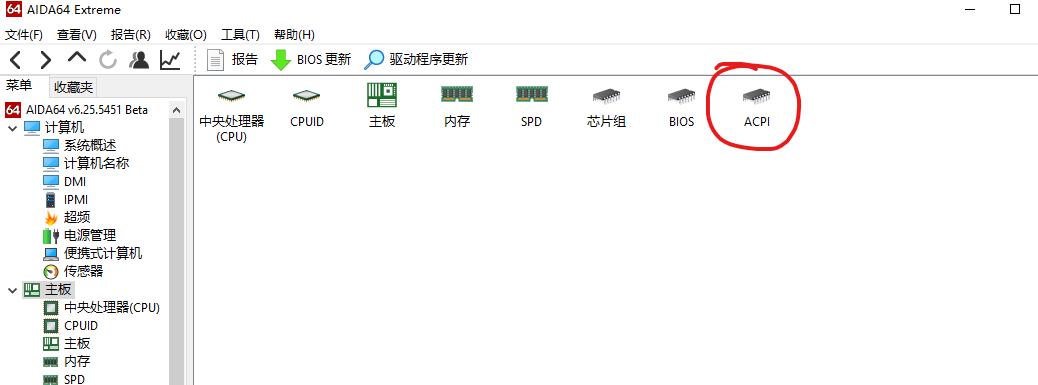
Task: Open the 文件(F) menu
Action: 24,34
